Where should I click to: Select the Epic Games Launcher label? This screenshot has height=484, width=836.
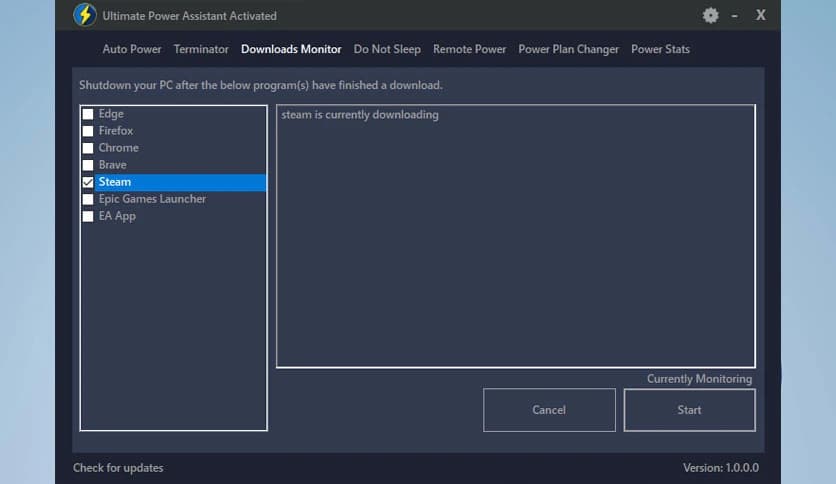(152, 199)
